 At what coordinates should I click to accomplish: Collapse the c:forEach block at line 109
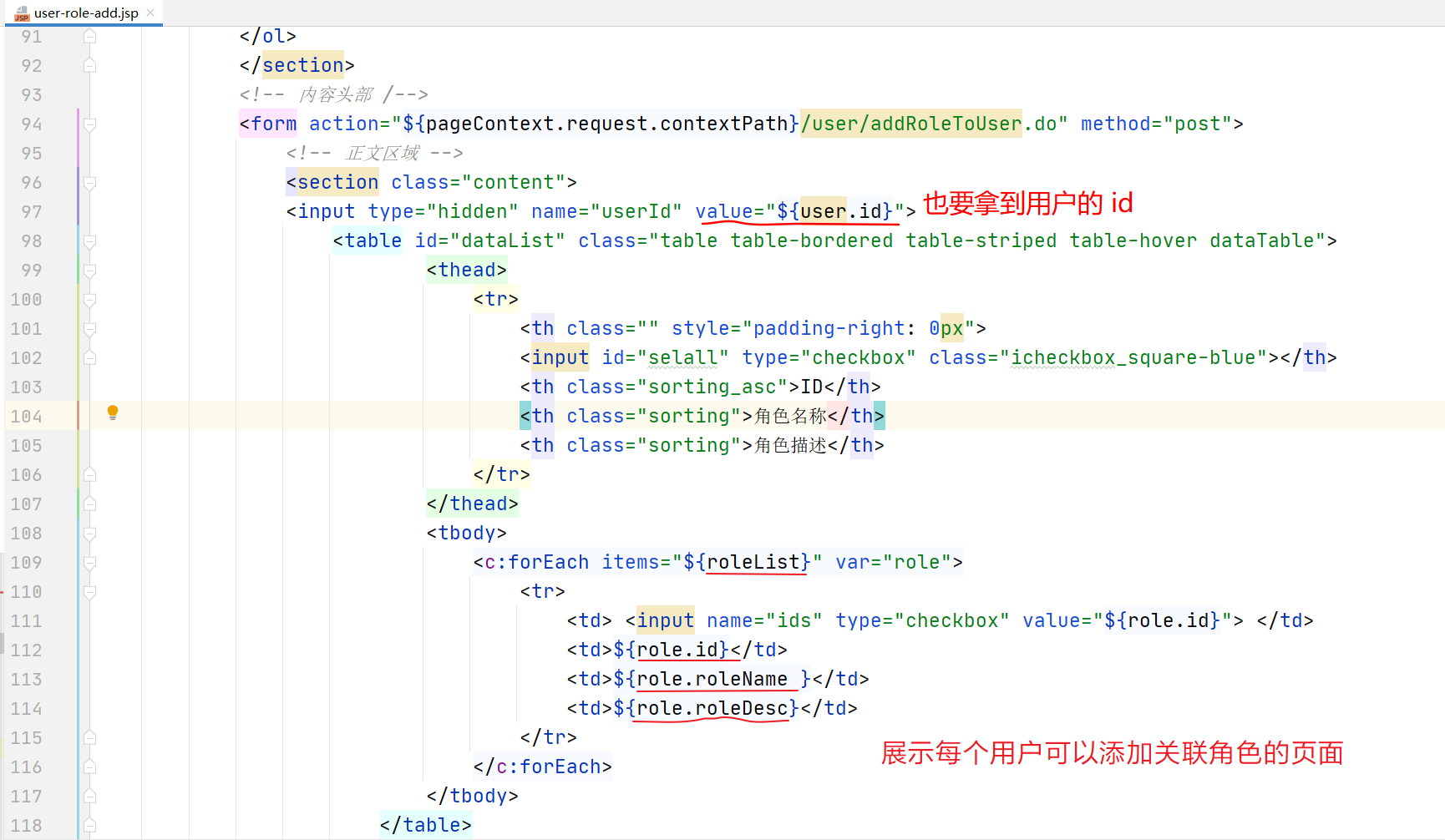(89, 563)
